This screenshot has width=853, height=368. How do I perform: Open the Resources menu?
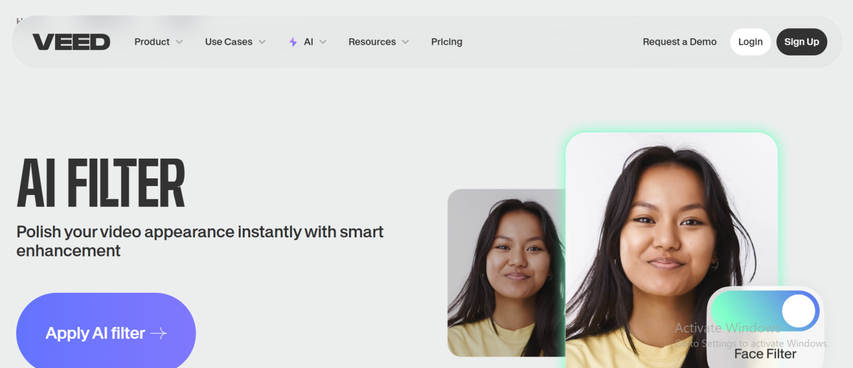click(379, 42)
